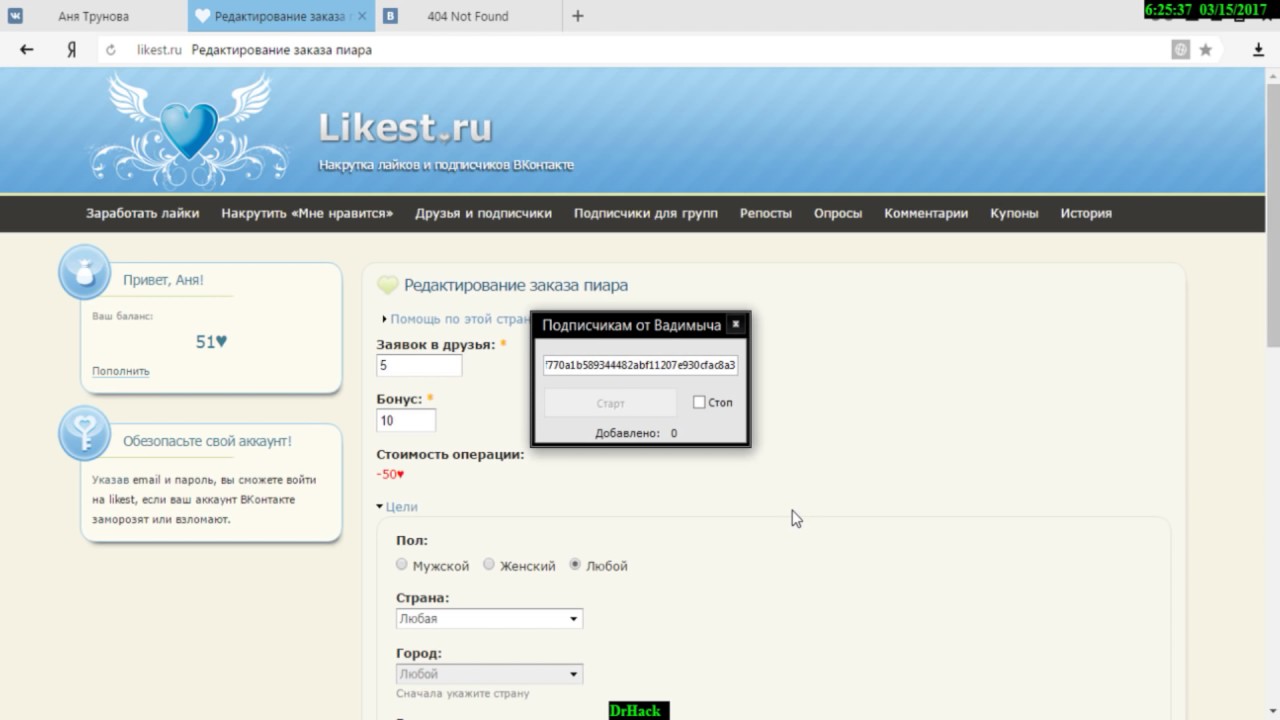
Task: Select Любой gender radio button
Action: point(575,565)
